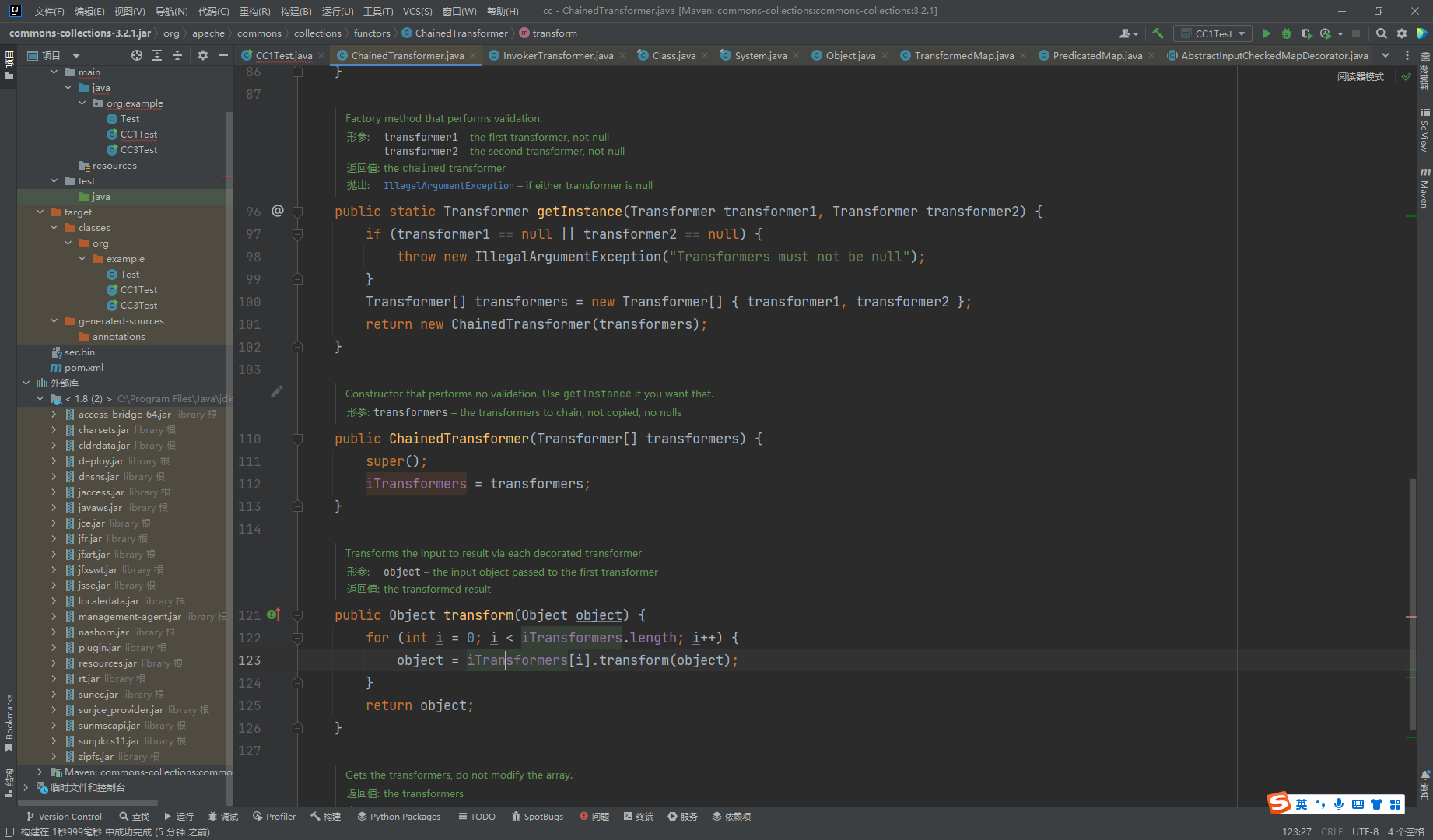Image resolution: width=1433 pixels, height=840 pixels.
Task: Collapse the org.example package node
Action: click(x=82, y=103)
